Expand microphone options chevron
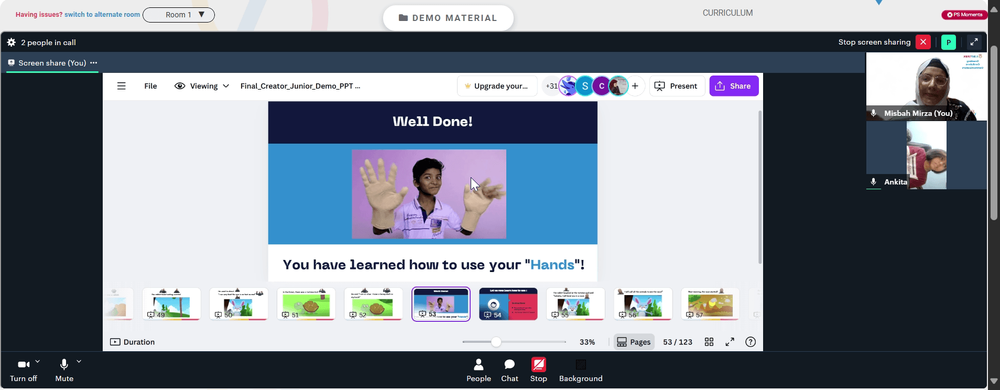This screenshot has width=1000, height=390. (79, 361)
